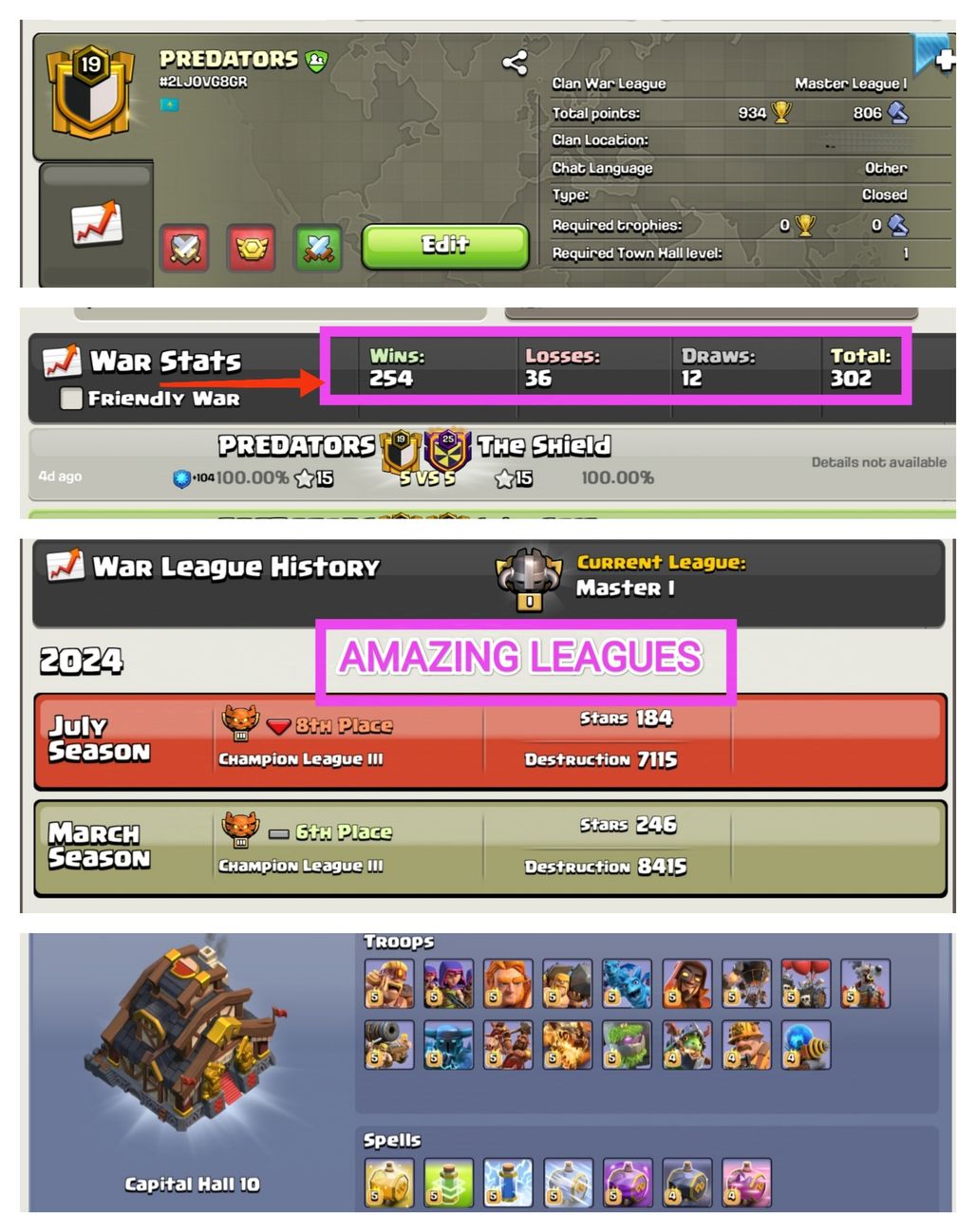Click the War Stats chart icon
This screenshot has width=976, height=1232.
[62, 361]
